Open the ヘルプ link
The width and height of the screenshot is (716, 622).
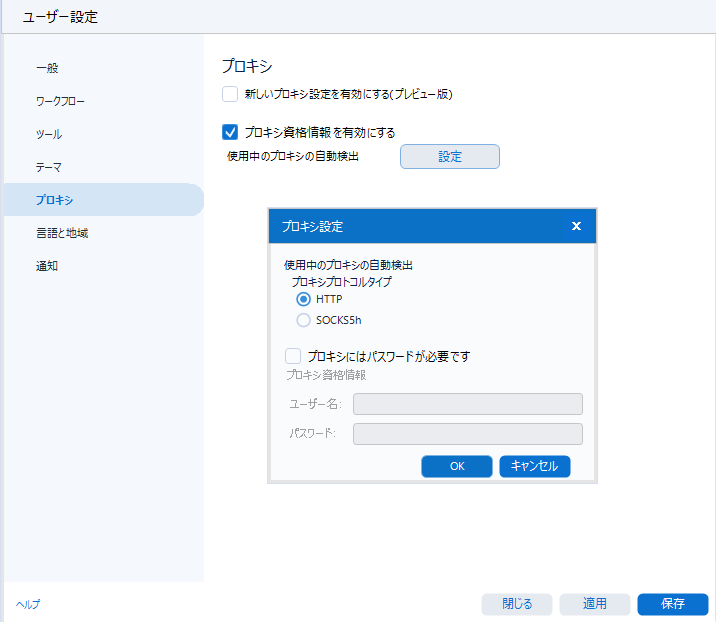pos(28,604)
